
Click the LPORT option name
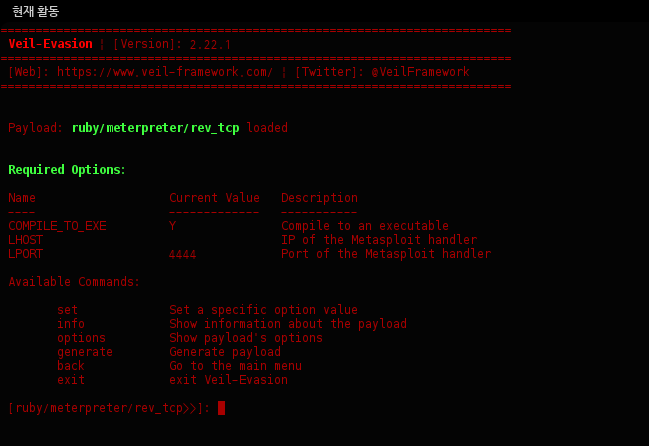[26, 254]
